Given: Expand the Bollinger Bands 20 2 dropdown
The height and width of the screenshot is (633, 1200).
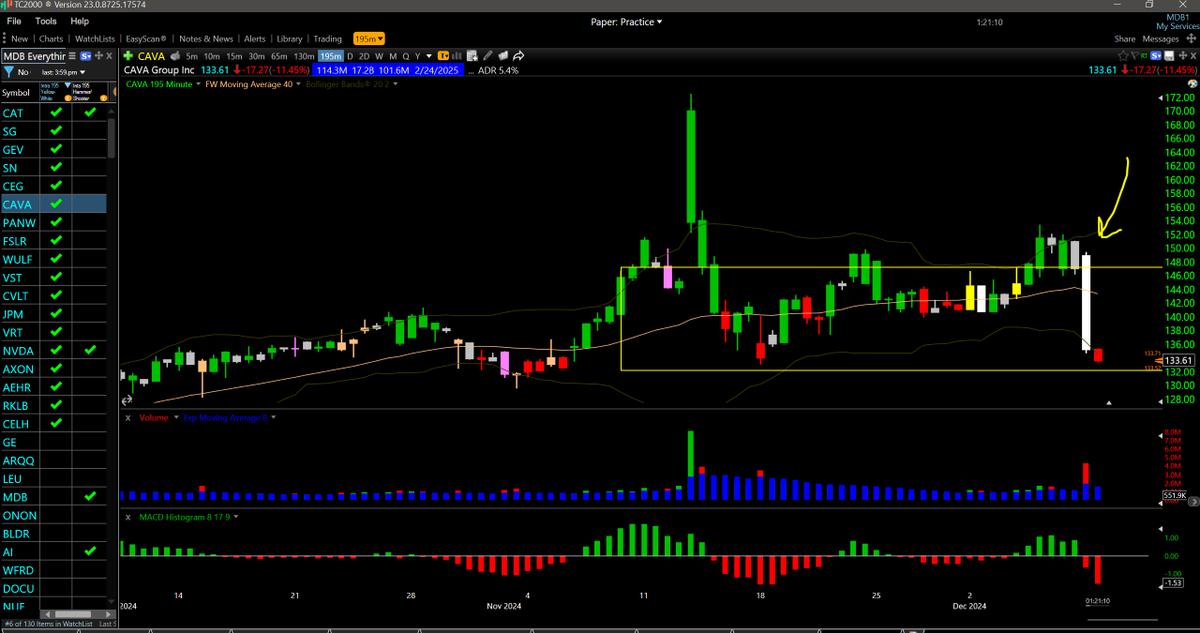Looking at the screenshot, I should [395, 84].
